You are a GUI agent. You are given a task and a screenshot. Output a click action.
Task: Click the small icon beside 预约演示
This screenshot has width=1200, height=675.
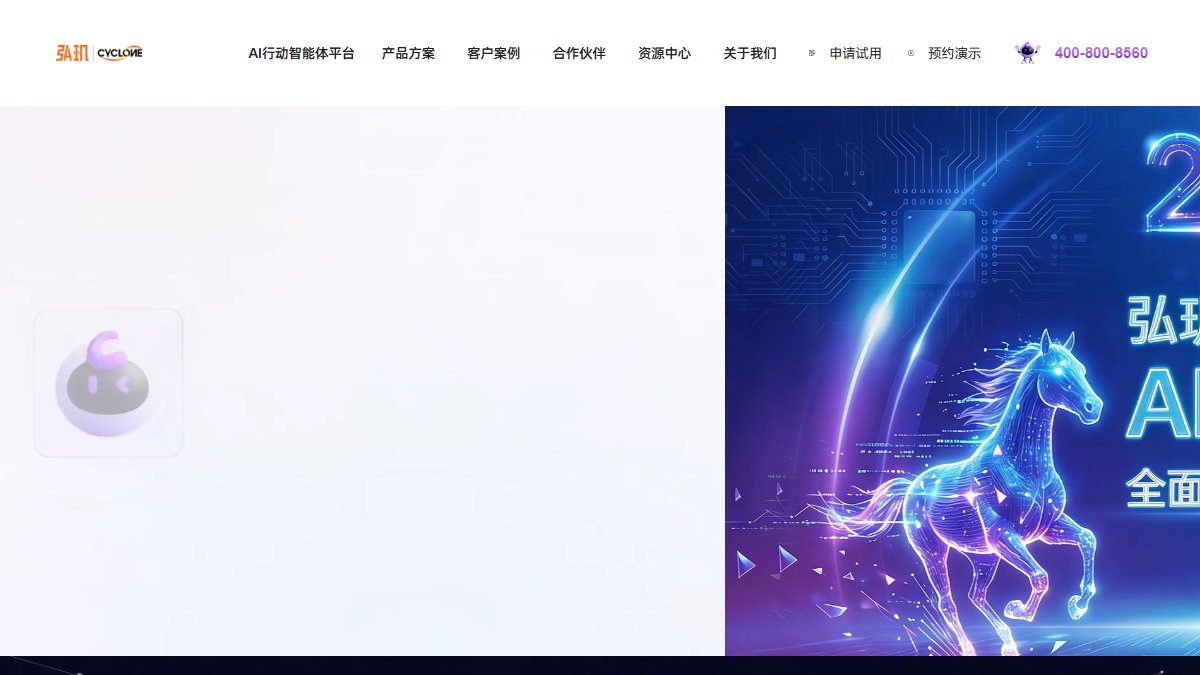pos(911,53)
